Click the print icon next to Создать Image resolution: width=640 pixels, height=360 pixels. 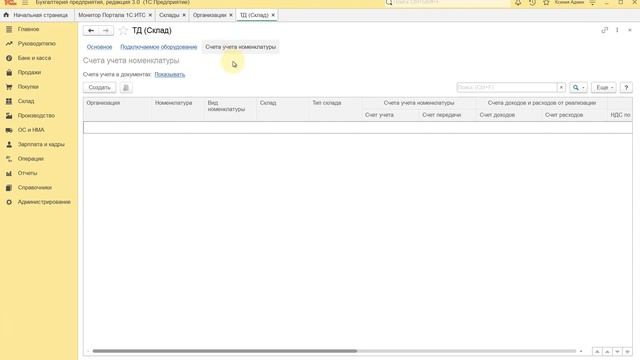[x=126, y=88]
